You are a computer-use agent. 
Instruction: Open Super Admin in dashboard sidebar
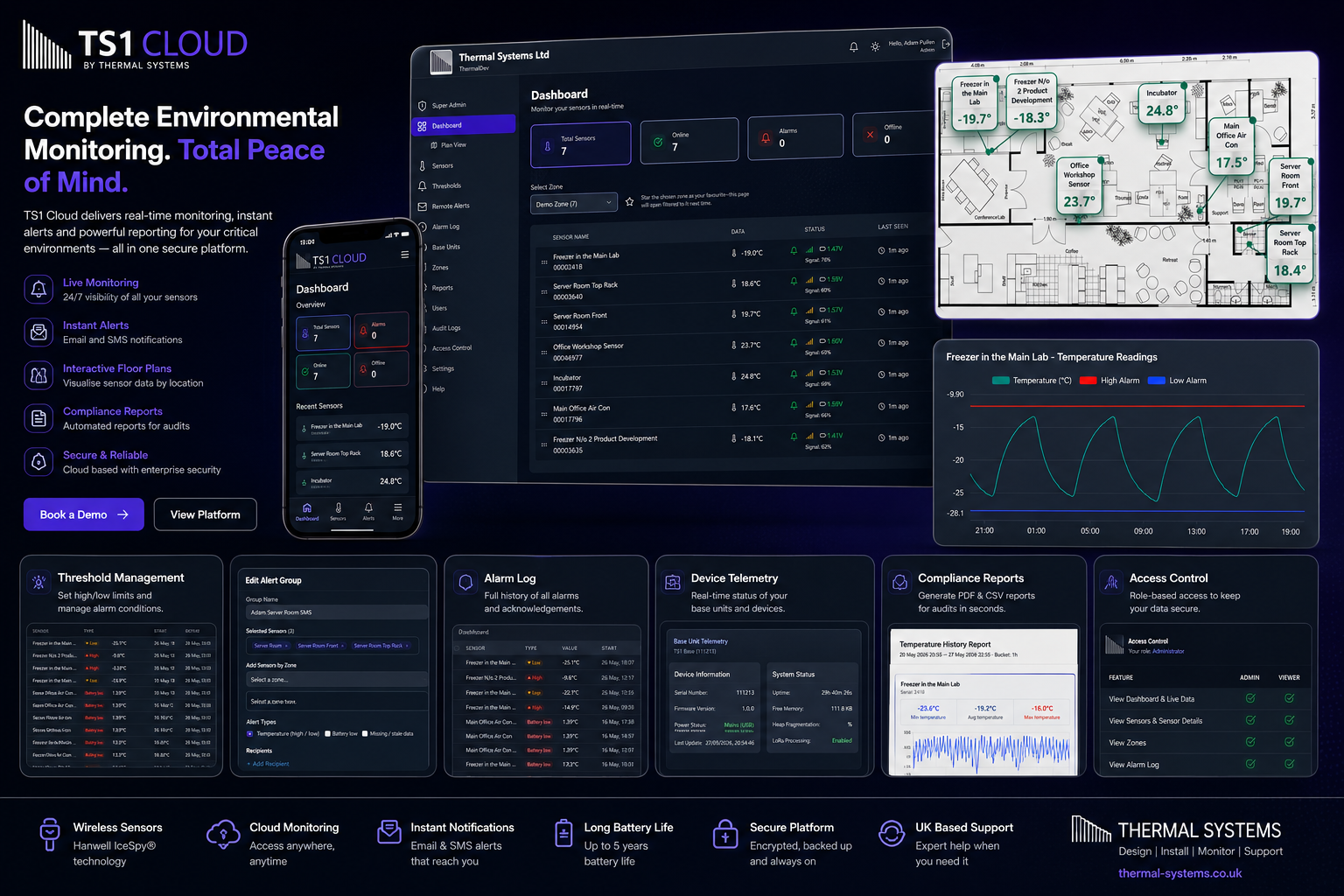click(448, 105)
